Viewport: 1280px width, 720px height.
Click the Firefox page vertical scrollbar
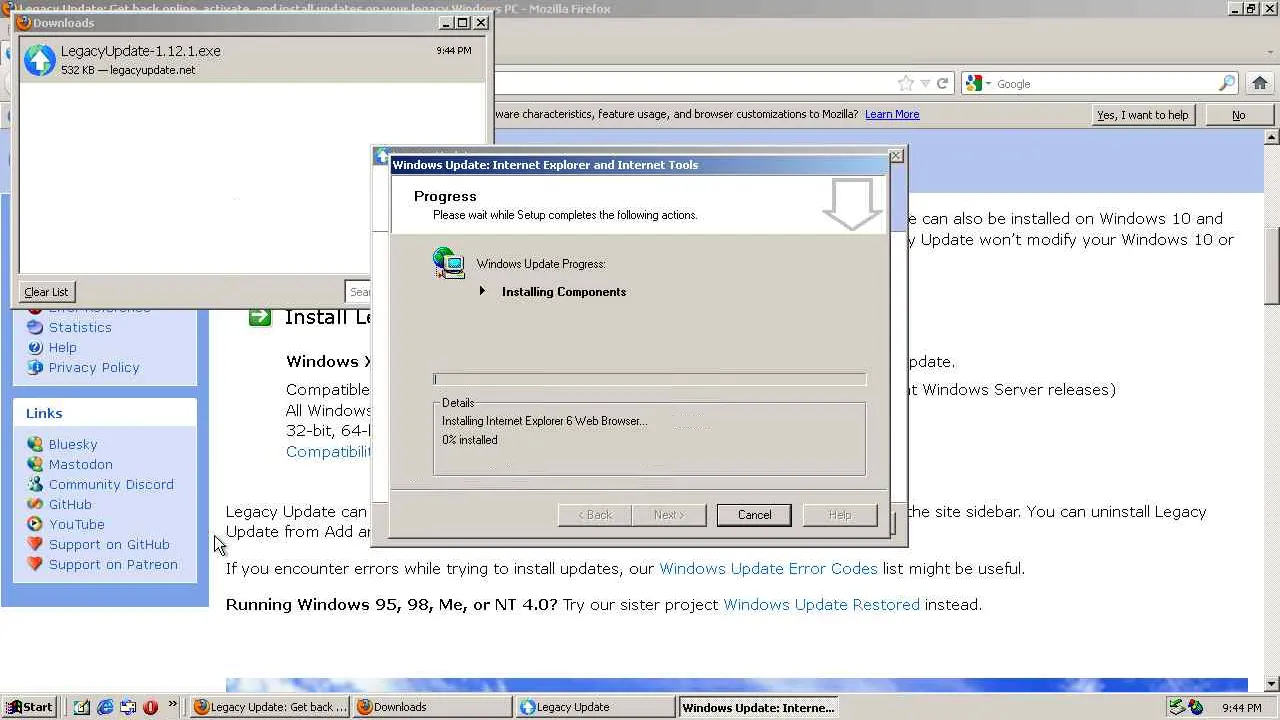tap(1272, 410)
